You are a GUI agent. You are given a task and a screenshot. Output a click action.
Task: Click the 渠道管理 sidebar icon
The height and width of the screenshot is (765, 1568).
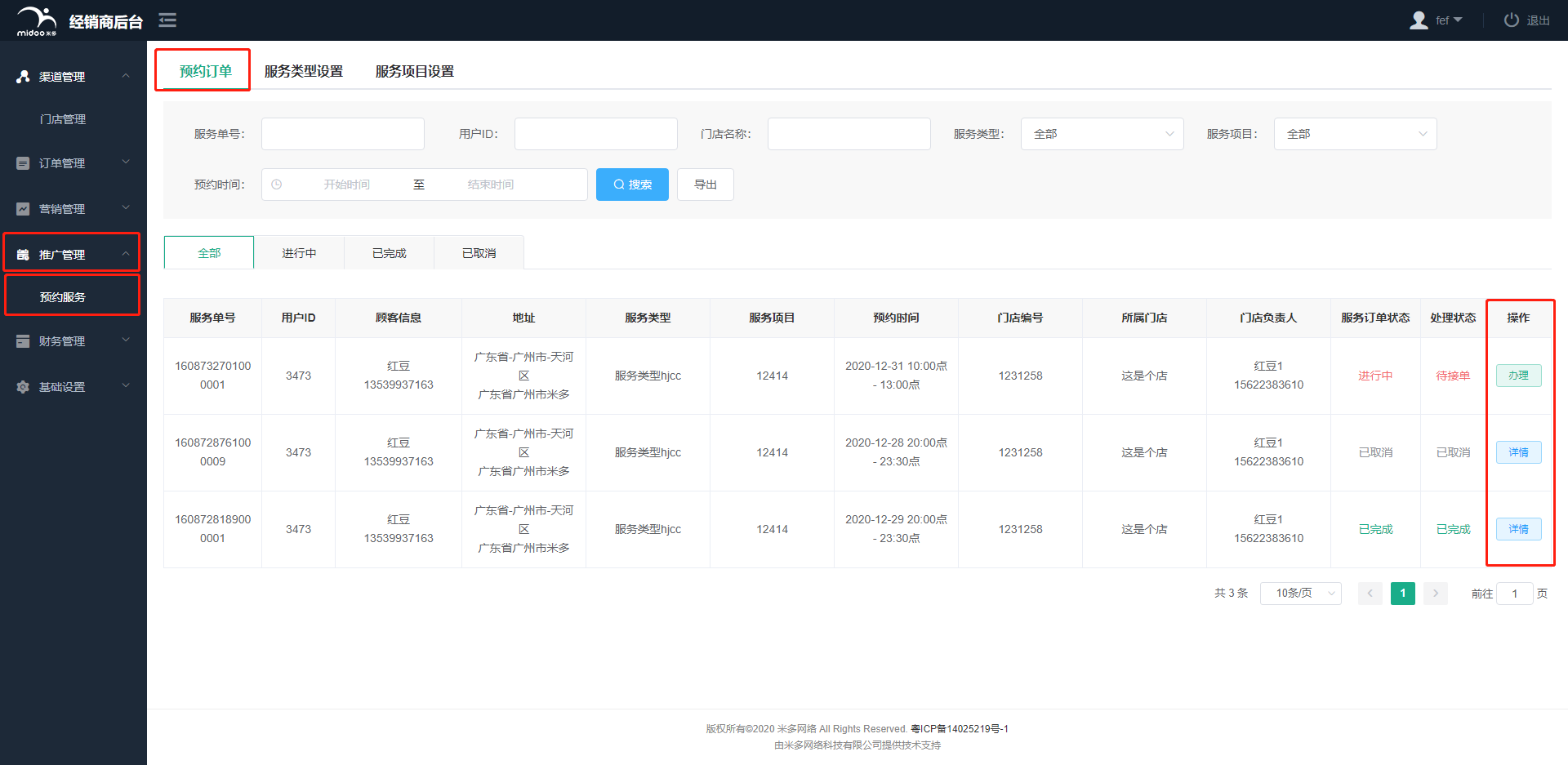23,77
